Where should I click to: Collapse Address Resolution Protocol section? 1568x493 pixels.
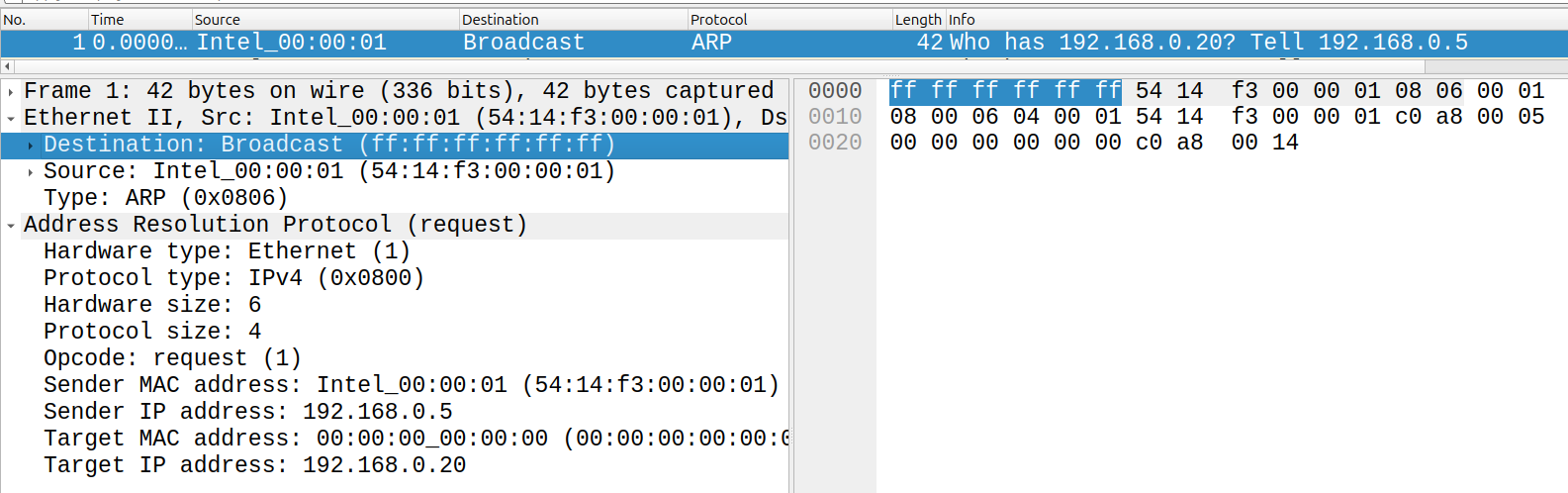click(x=11, y=226)
